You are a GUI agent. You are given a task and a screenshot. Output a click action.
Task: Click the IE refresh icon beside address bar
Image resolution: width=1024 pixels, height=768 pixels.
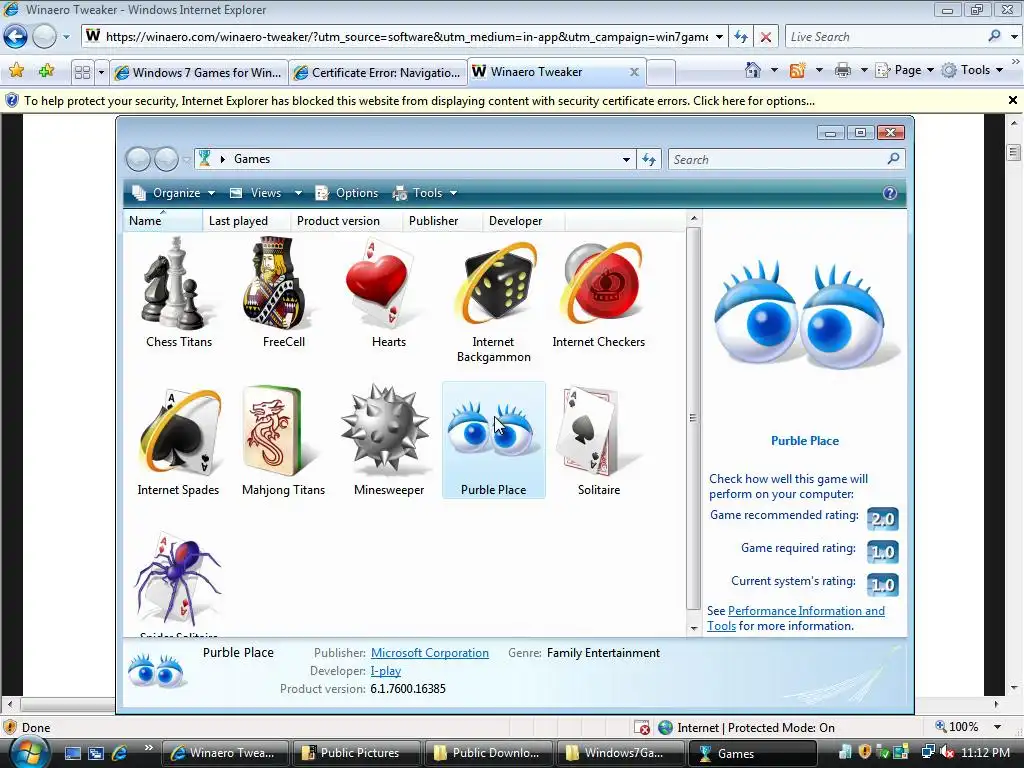(741, 37)
